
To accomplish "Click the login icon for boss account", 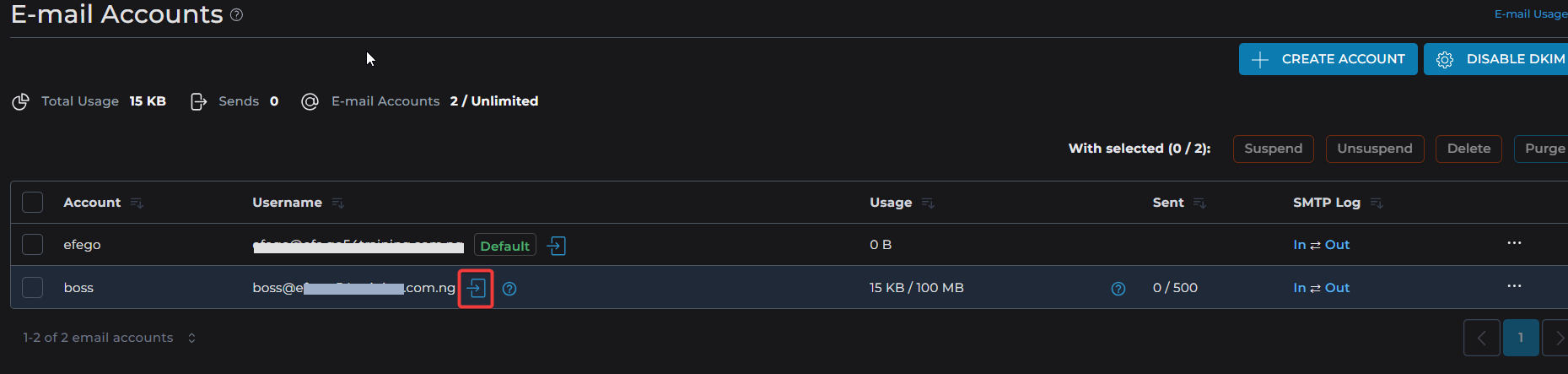I will [x=477, y=288].
